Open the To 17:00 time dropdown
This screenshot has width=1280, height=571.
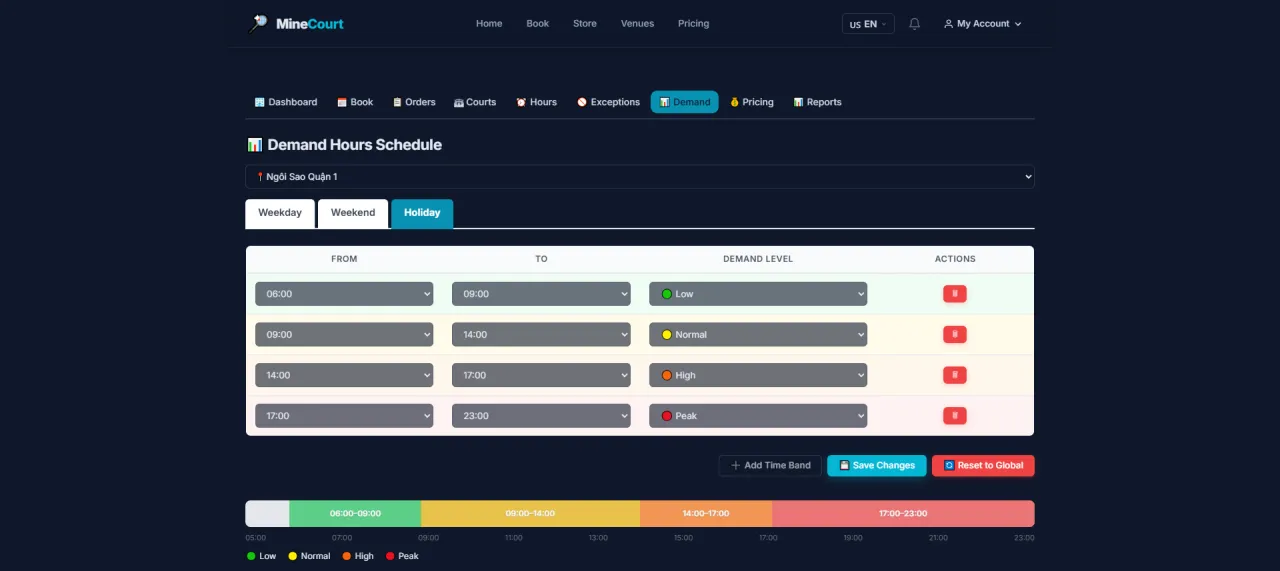point(541,375)
